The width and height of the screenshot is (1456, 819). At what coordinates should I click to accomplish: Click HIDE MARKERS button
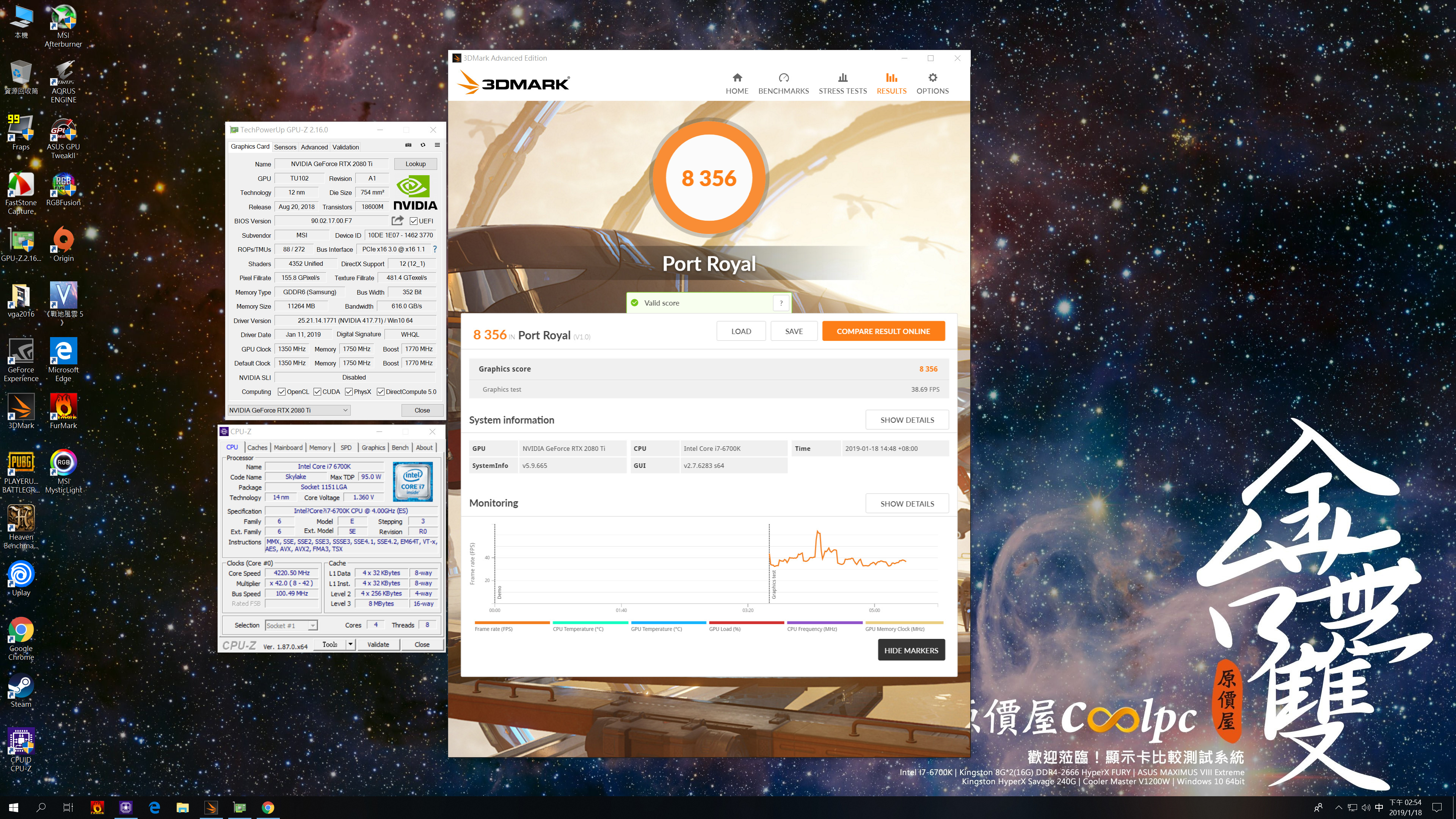(x=910, y=650)
